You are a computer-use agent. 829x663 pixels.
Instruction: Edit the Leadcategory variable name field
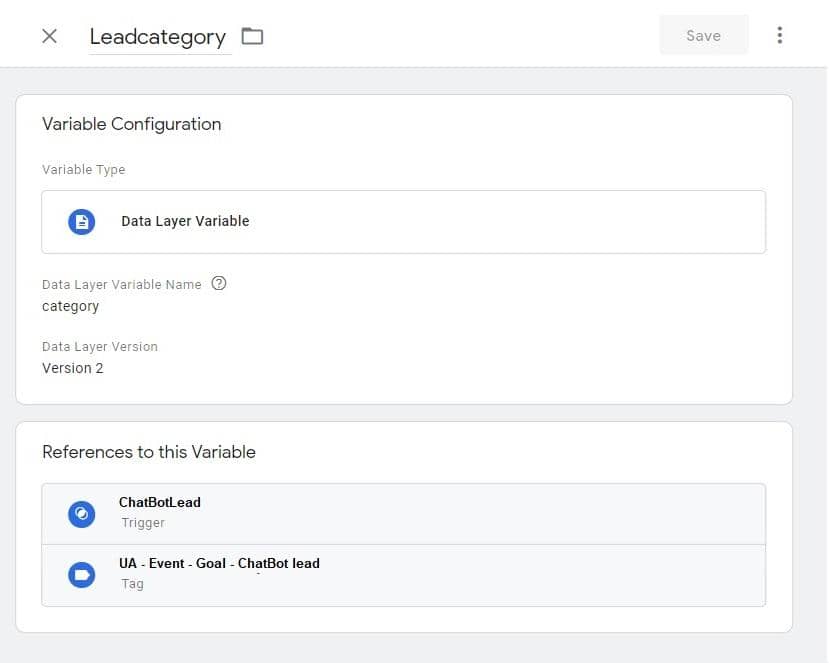159,37
